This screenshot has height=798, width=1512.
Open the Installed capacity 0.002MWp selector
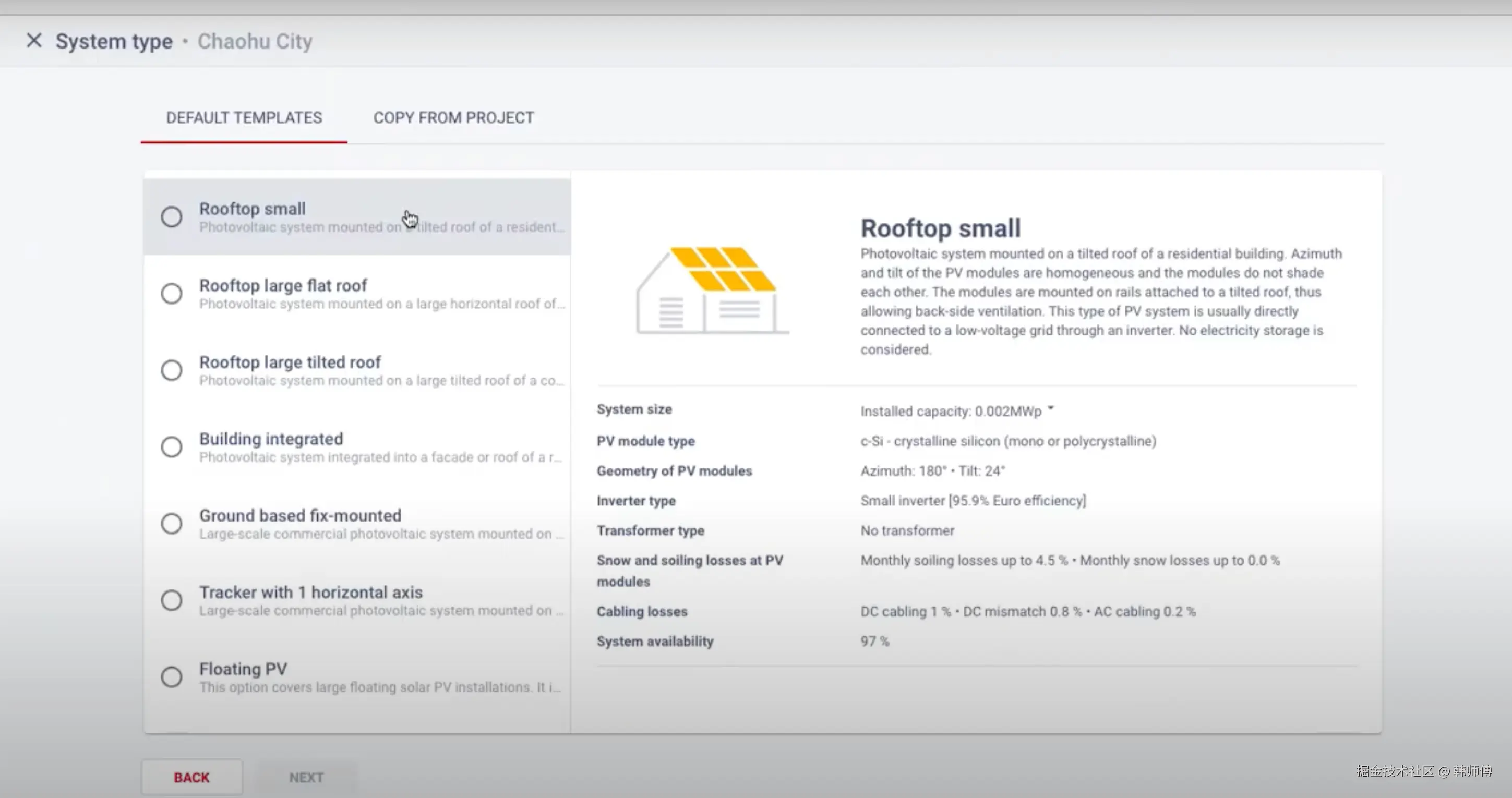point(950,412)
